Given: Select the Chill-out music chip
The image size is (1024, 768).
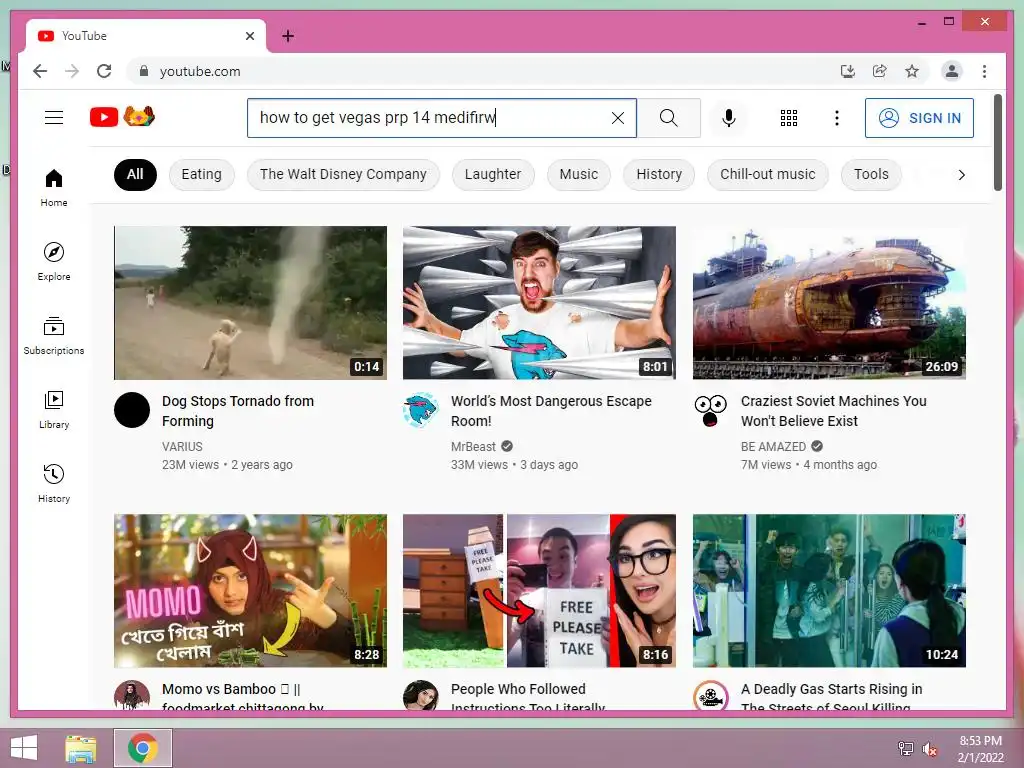Looking at the screenshot, I should click(767, 174).
